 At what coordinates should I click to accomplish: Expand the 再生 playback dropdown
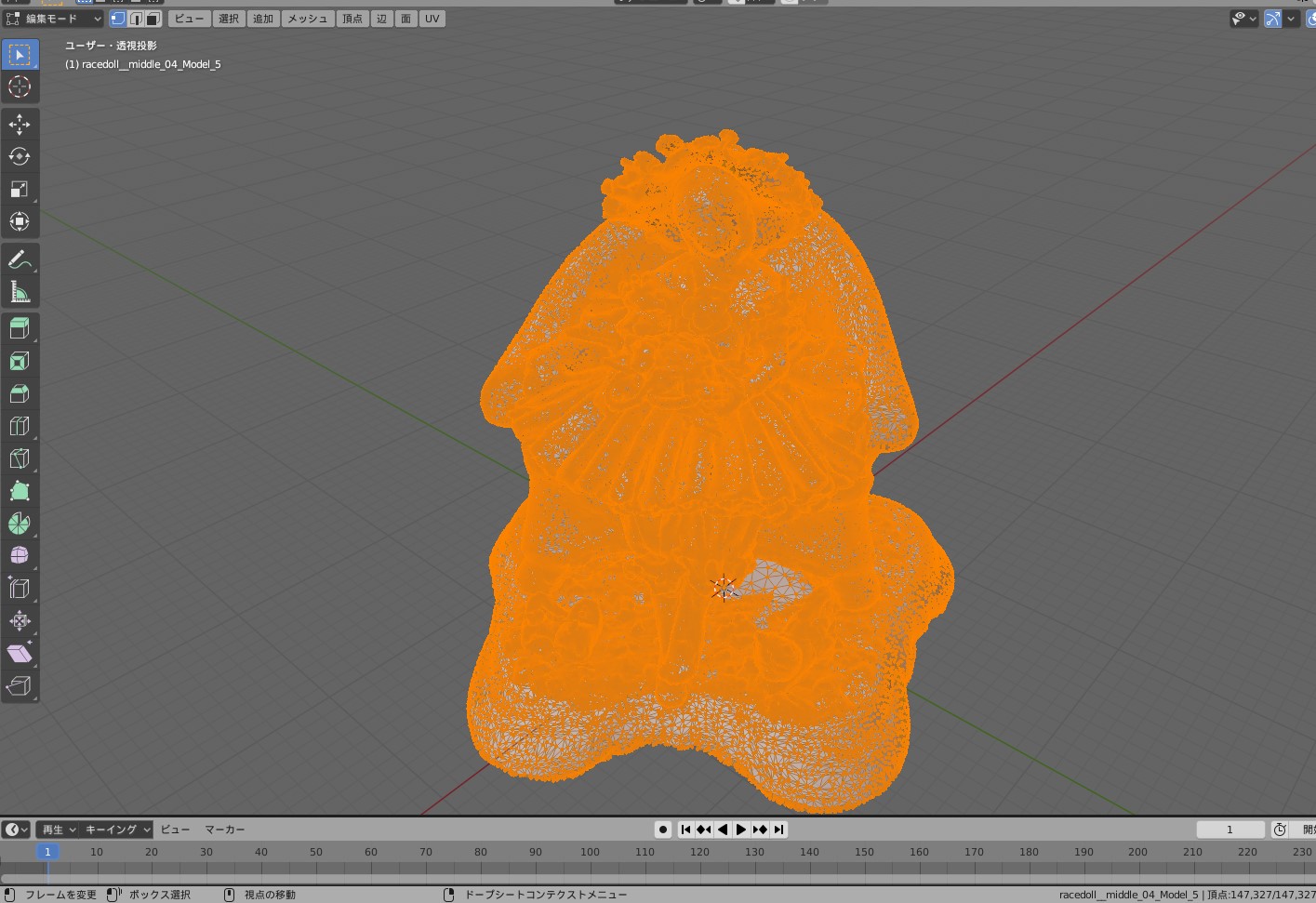click(58, 830)
